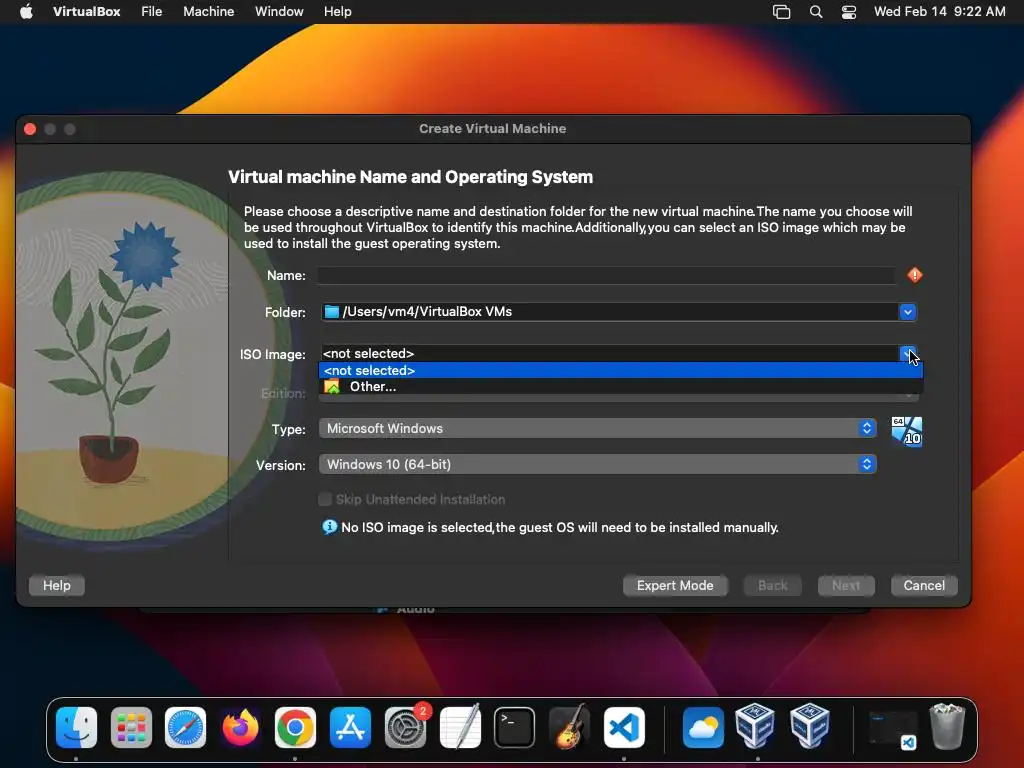Launch Firefox from the dock

240,727
